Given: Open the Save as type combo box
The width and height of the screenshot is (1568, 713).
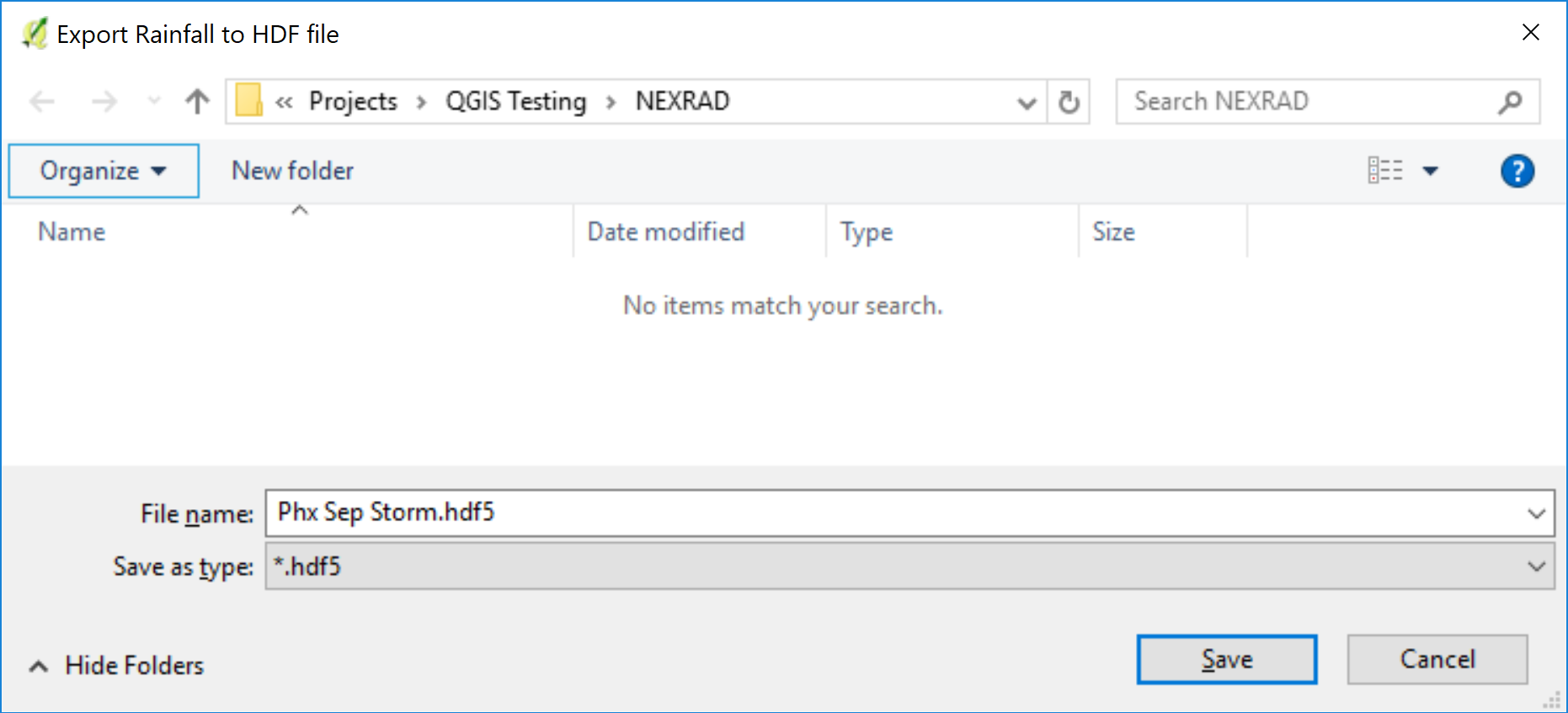Looking at the screenshot, I should (x=909, y=567).
